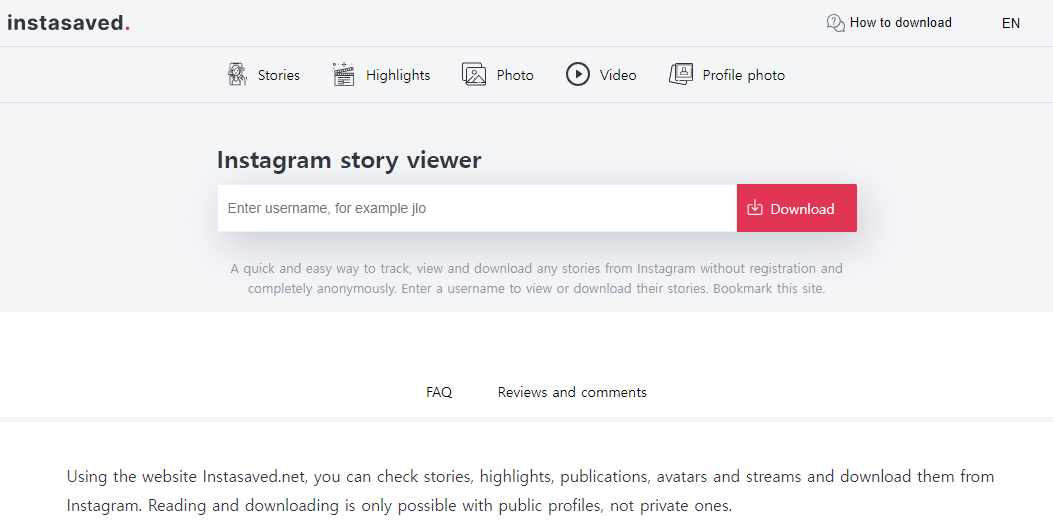Focus the username input field
Viewport: 1053px width, 532px height.
(x=477, y=208)
